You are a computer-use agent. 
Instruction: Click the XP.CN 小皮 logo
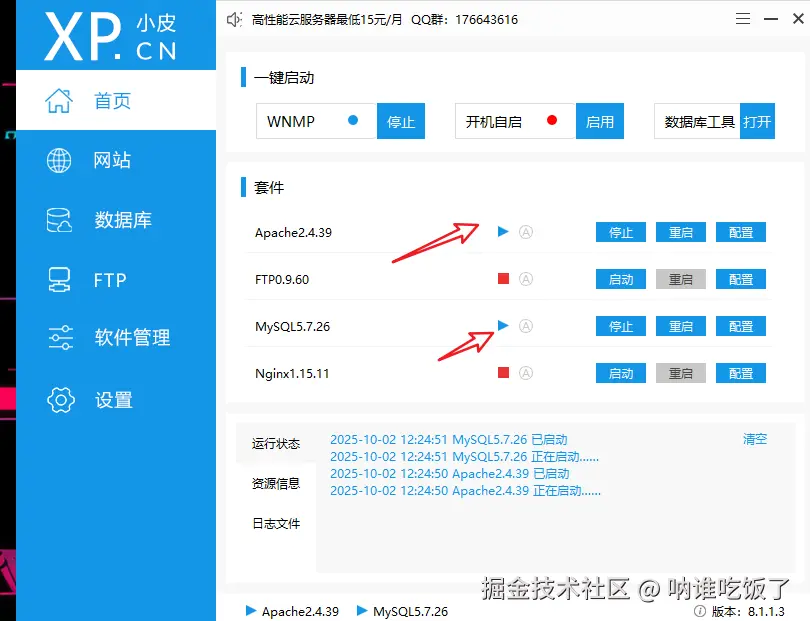[111, 36]
